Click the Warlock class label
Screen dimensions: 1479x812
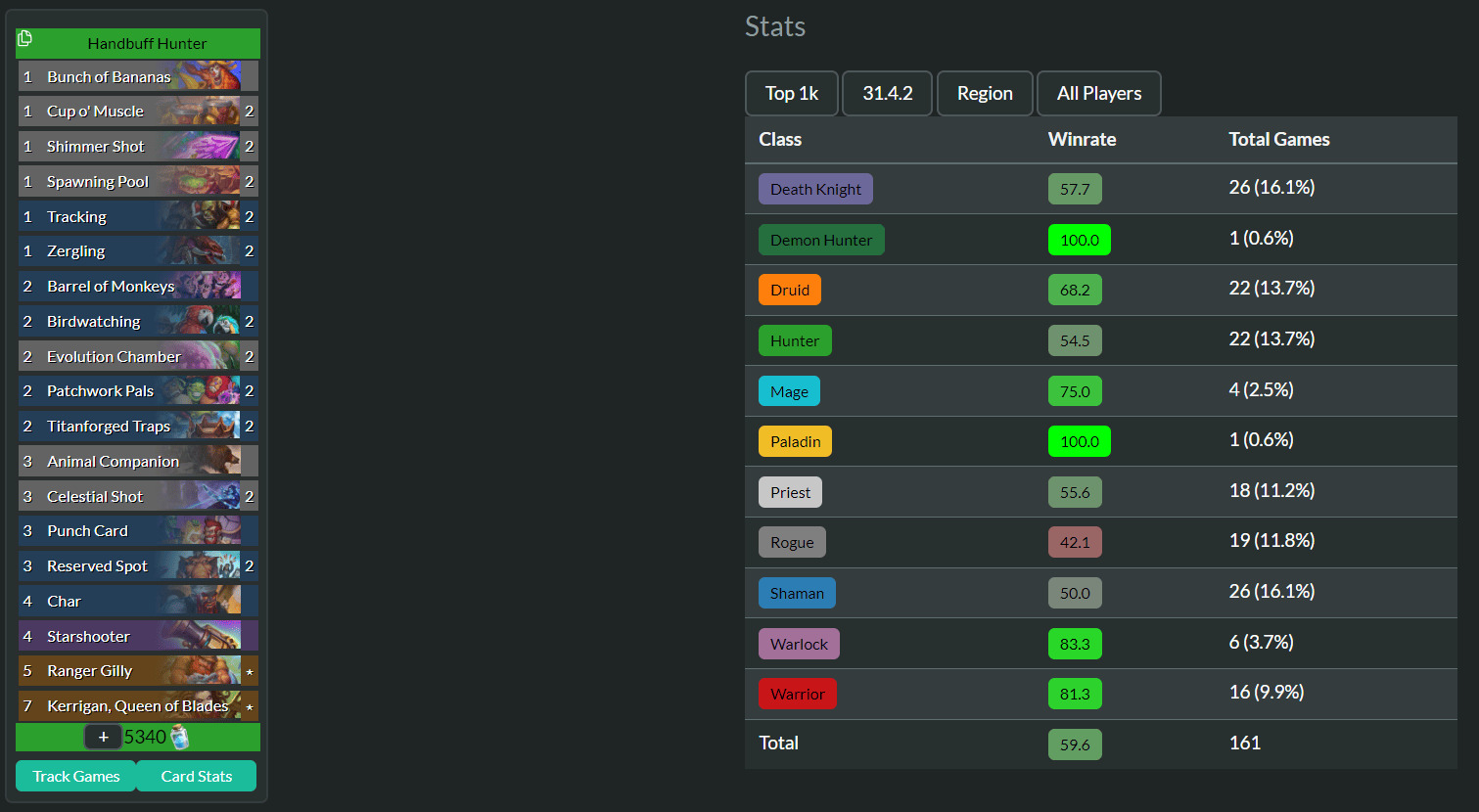[799, 644]
